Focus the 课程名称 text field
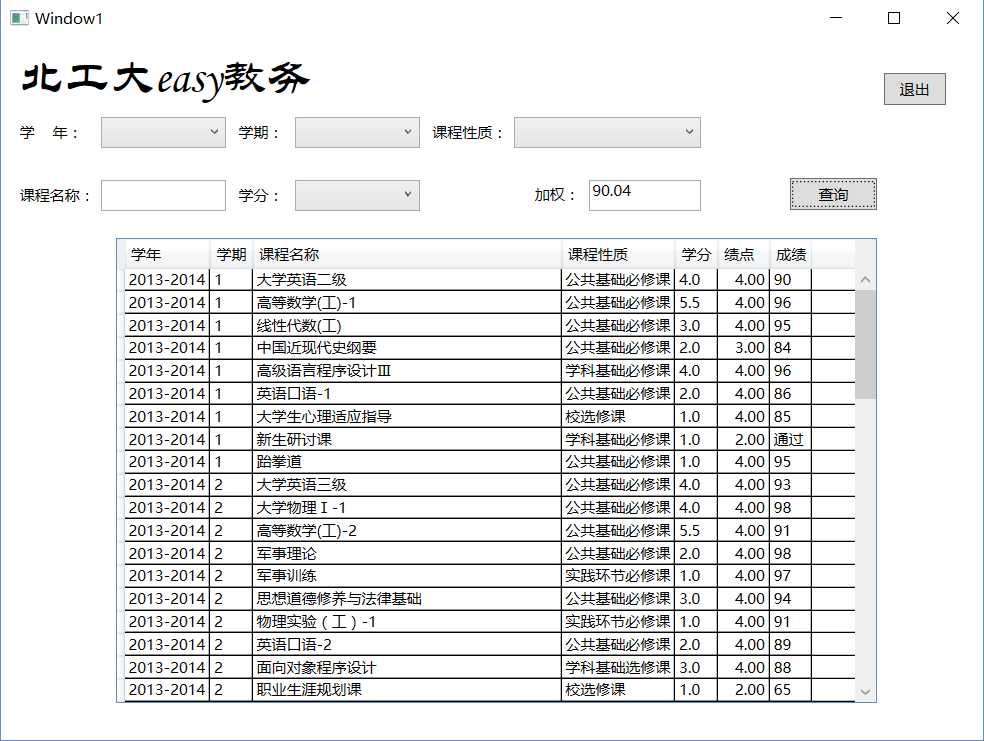The height and width of the screenshot is (741, 984). tap(163, 195)
